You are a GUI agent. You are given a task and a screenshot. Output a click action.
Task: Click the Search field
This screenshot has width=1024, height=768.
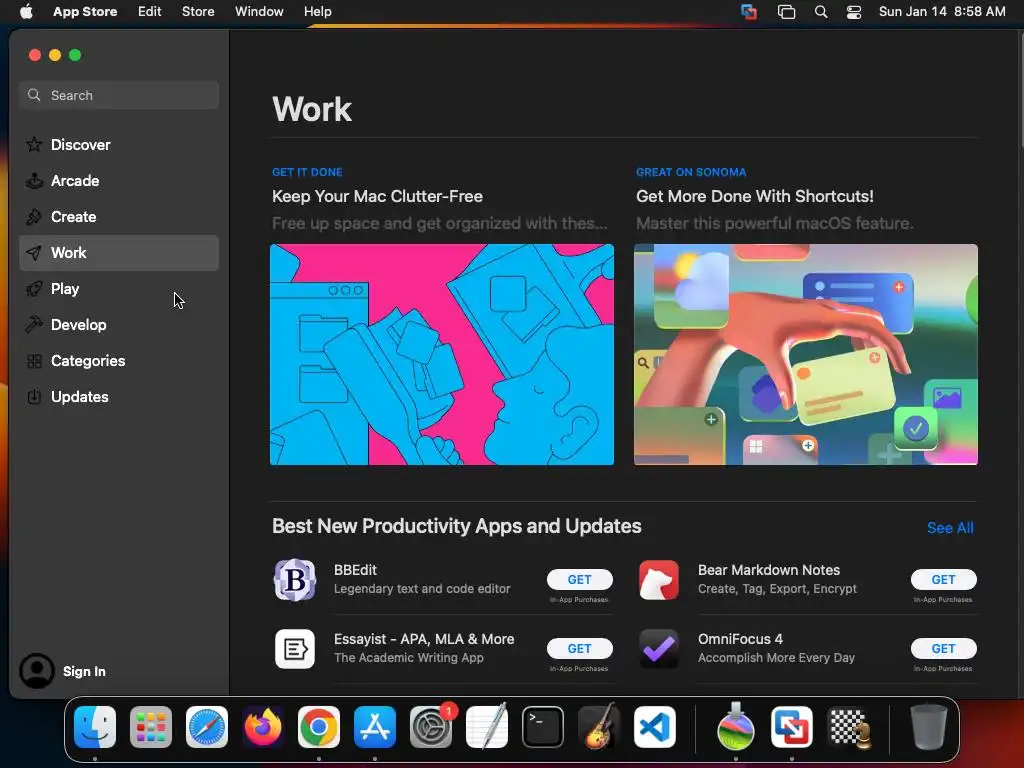click(118, 95)
